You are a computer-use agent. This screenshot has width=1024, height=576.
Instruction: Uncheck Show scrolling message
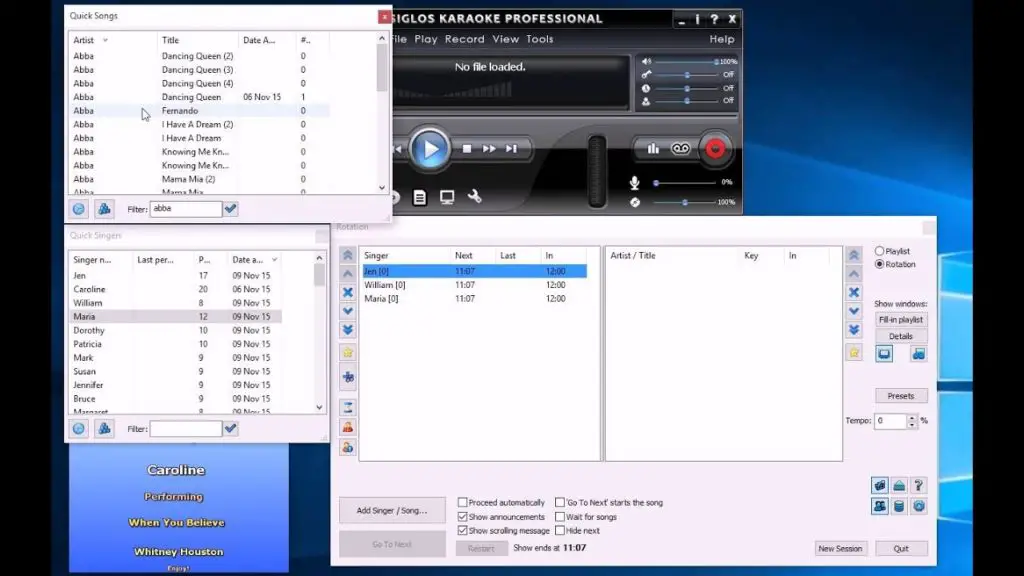point(462,530)
